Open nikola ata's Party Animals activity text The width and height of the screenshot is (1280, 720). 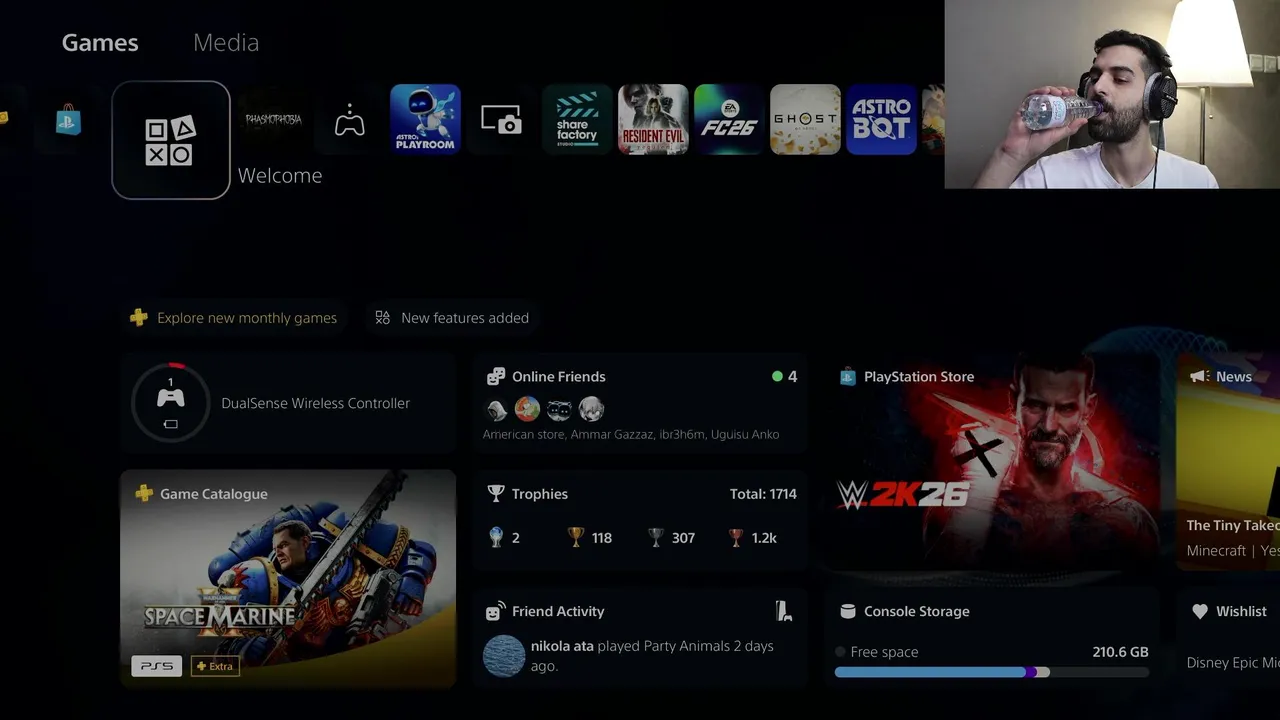pyautogui.click(x=652, y=656)
